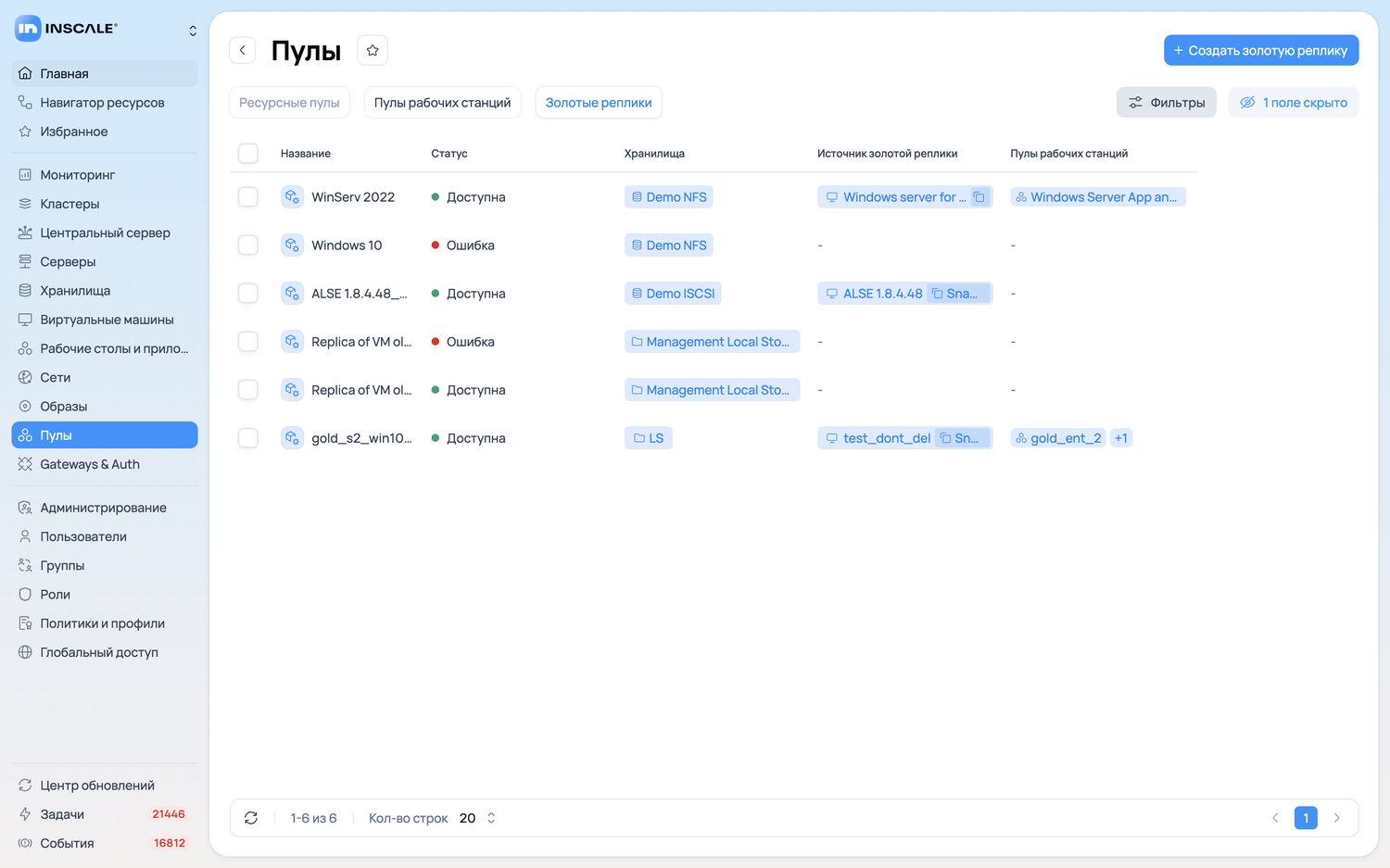Check the Windows 10 row checkbox
The height and width of the screenshot is (868, 1390).
(248, 245)
